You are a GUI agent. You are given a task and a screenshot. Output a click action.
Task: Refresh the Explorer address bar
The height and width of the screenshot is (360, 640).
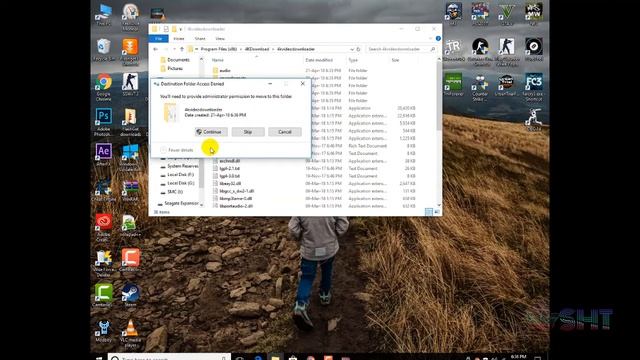point(358,49)
